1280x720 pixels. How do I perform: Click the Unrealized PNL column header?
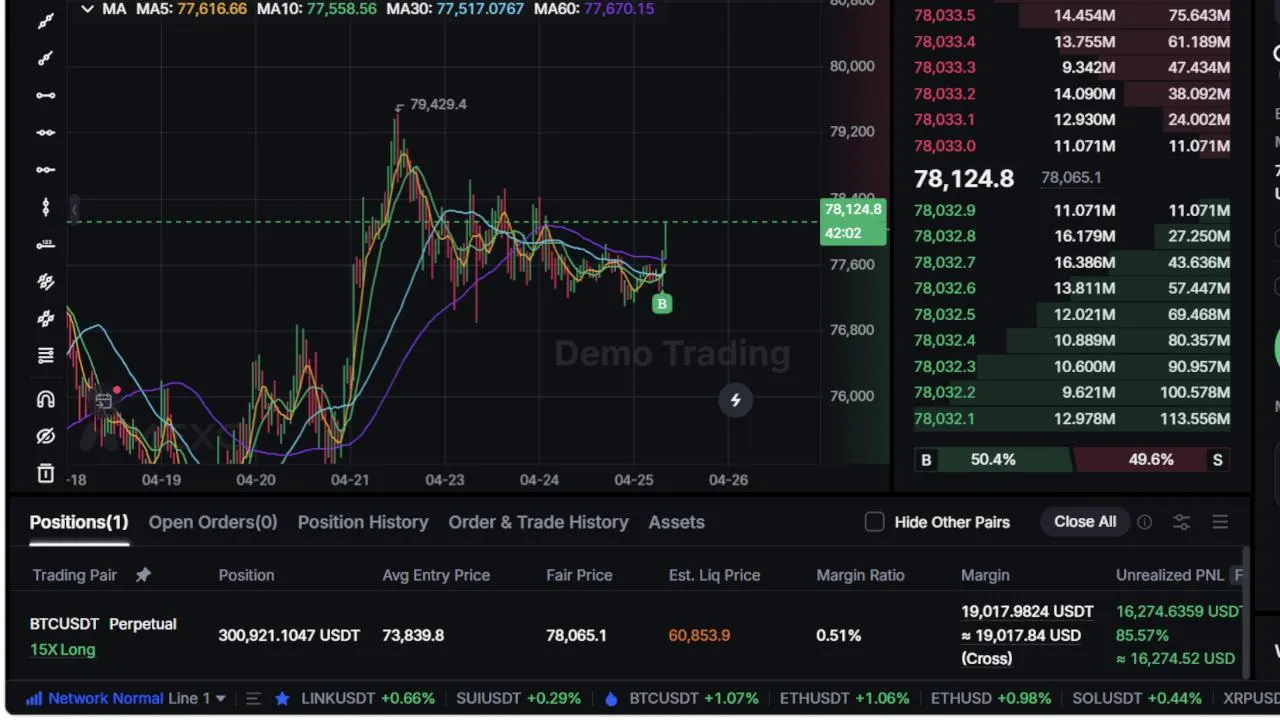[x=1169, y=575]
